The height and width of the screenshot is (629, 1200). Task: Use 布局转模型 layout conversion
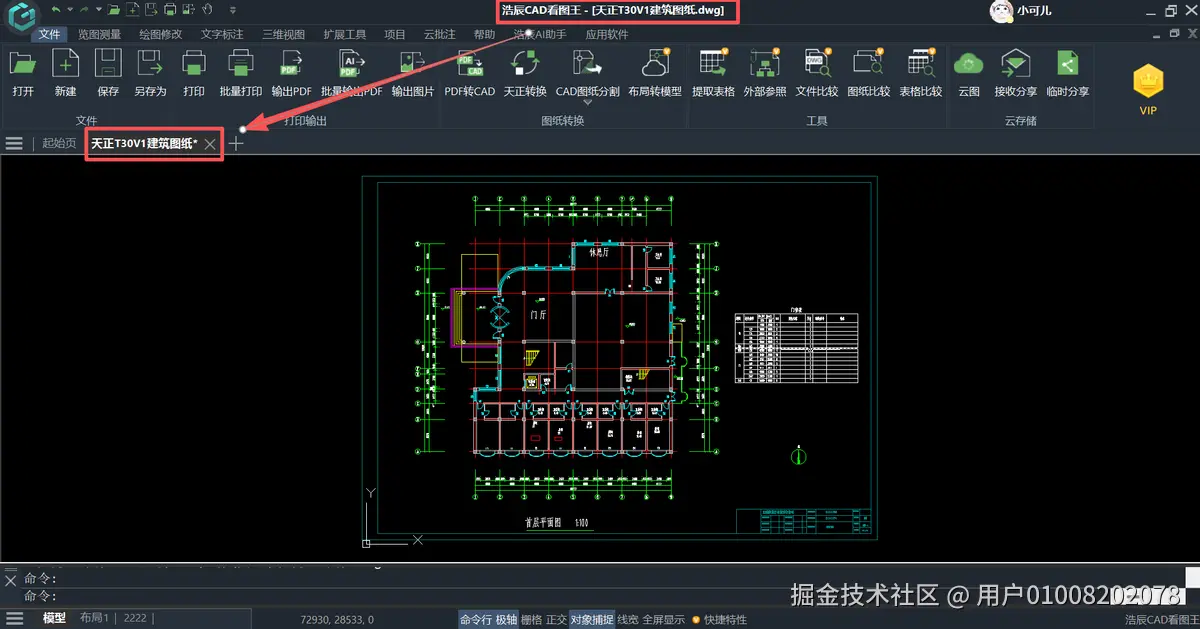pos(655,73)
